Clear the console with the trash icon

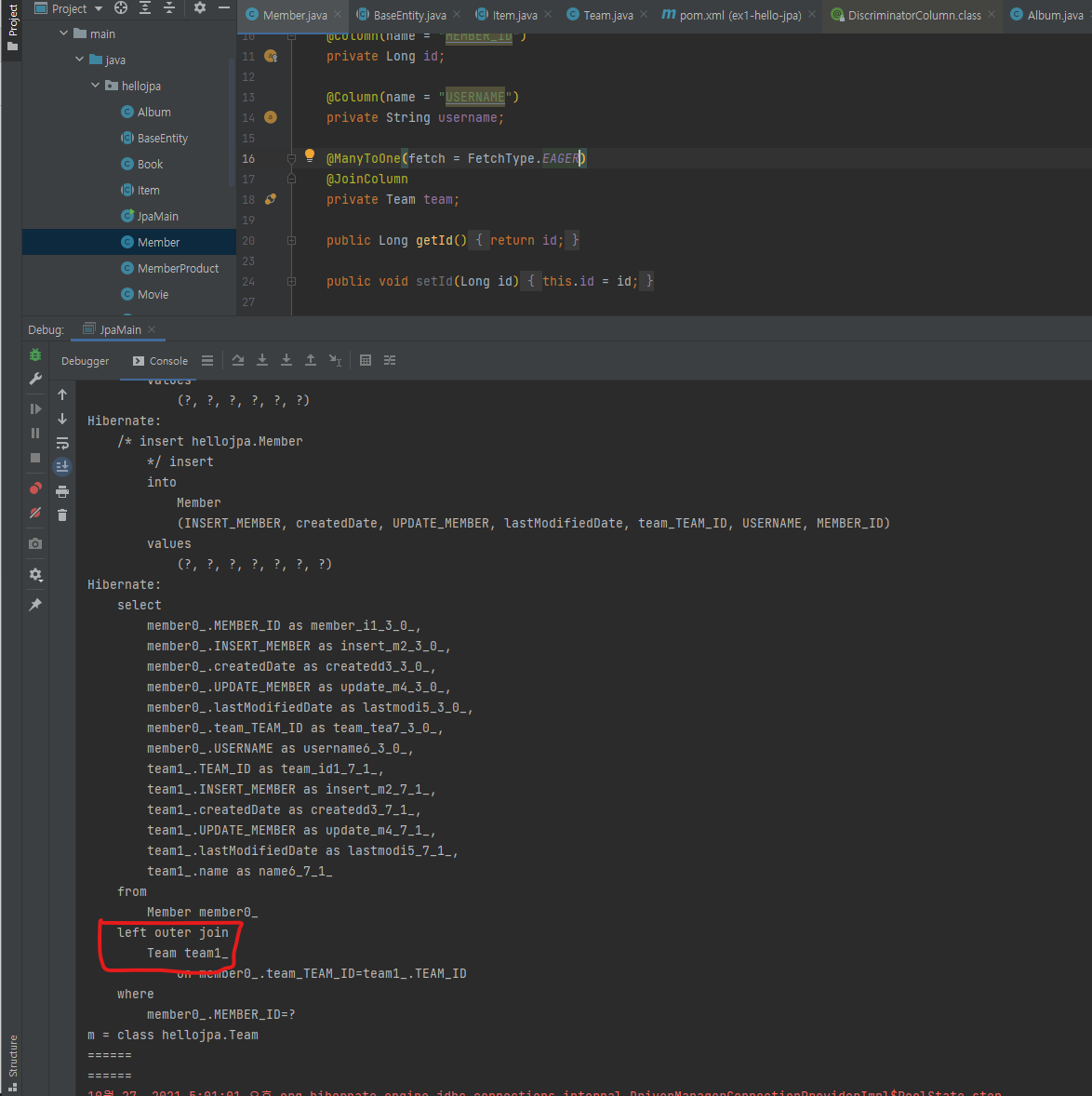pyautogui.click(x=62, y=515)
